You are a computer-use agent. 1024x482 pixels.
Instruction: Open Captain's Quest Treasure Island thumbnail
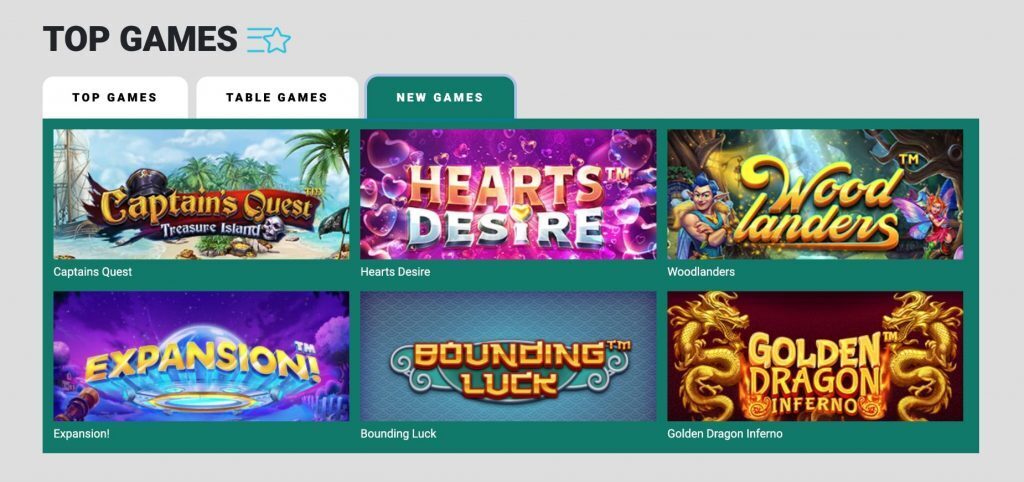pyautogui.click(x=201, y=194)
